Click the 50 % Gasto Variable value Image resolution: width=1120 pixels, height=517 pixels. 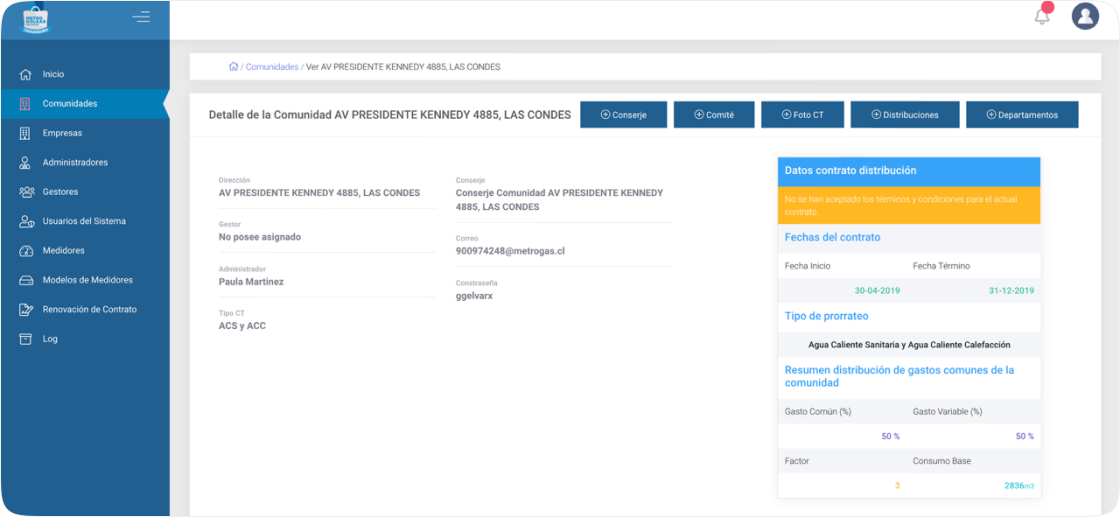pyautogui.click(x=1025, y=436)
